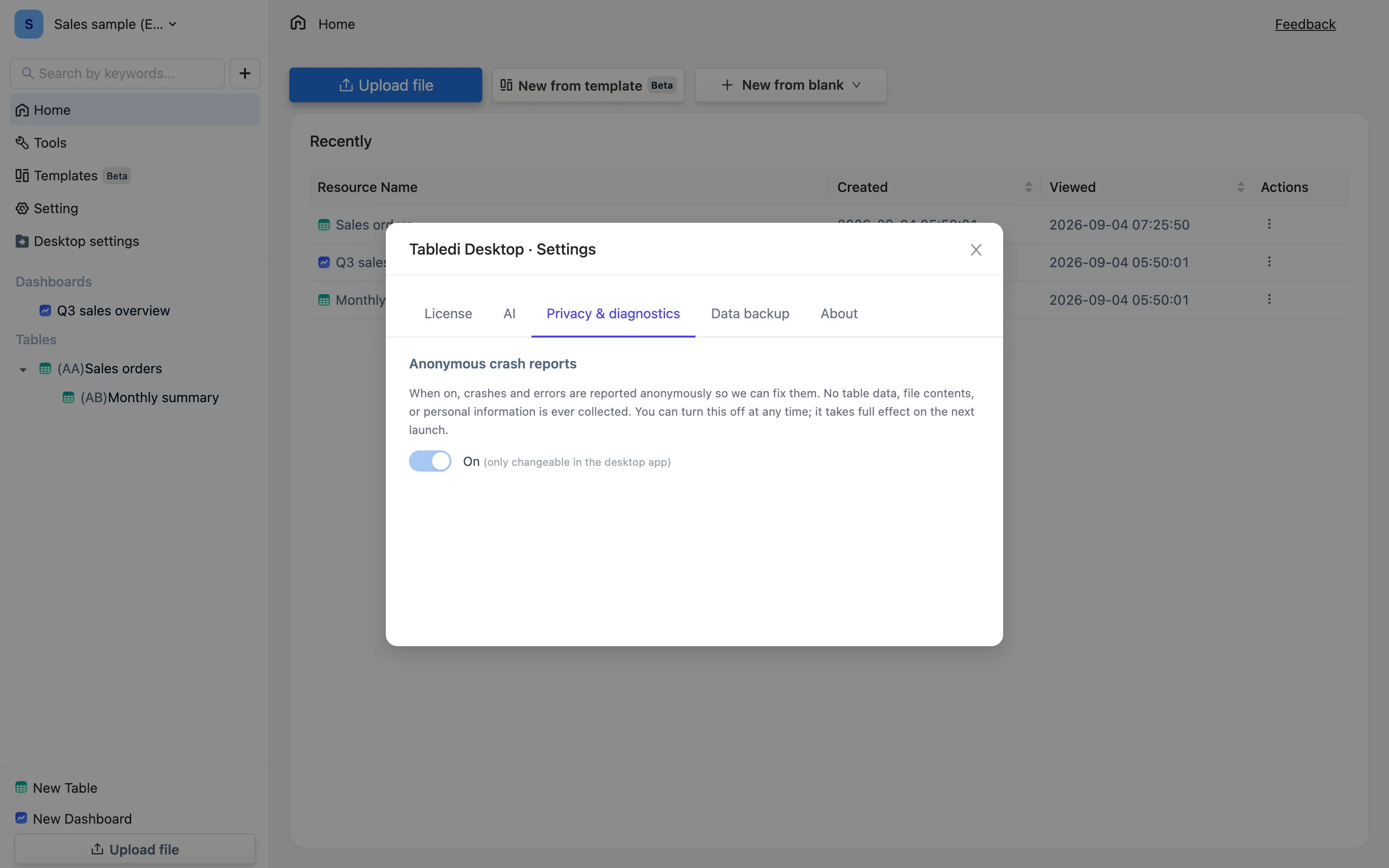Sort by the Created column arrows
The image size is (1389, 868).
point(1028,187)
